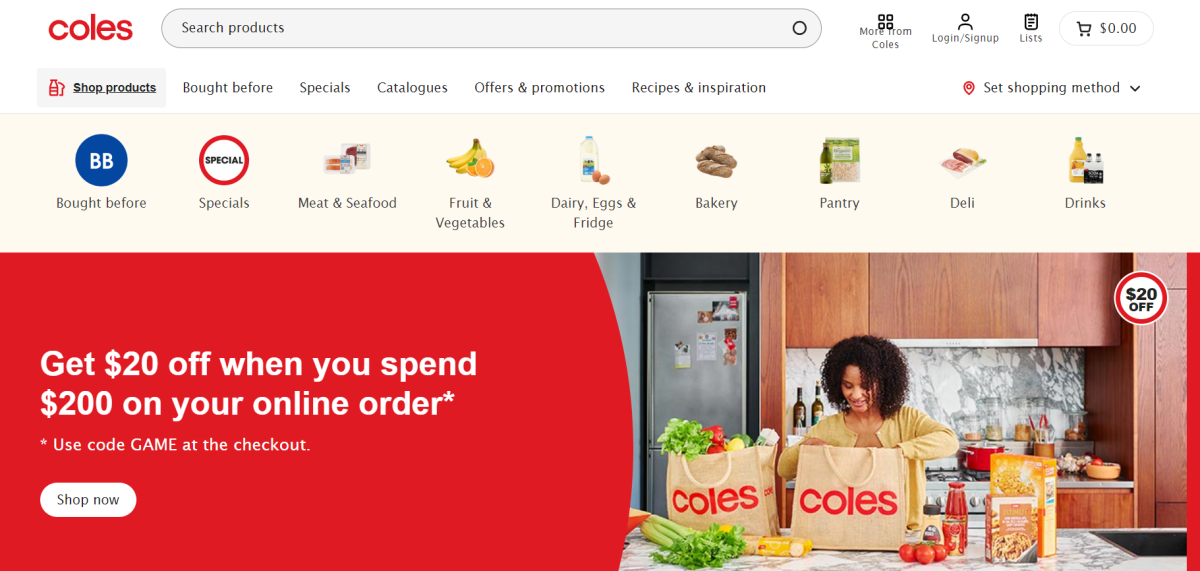The width and height of the screenshot is (1200, 571).
Task: Open More from Coles grid icon
Action: click(x=885, y=21)
